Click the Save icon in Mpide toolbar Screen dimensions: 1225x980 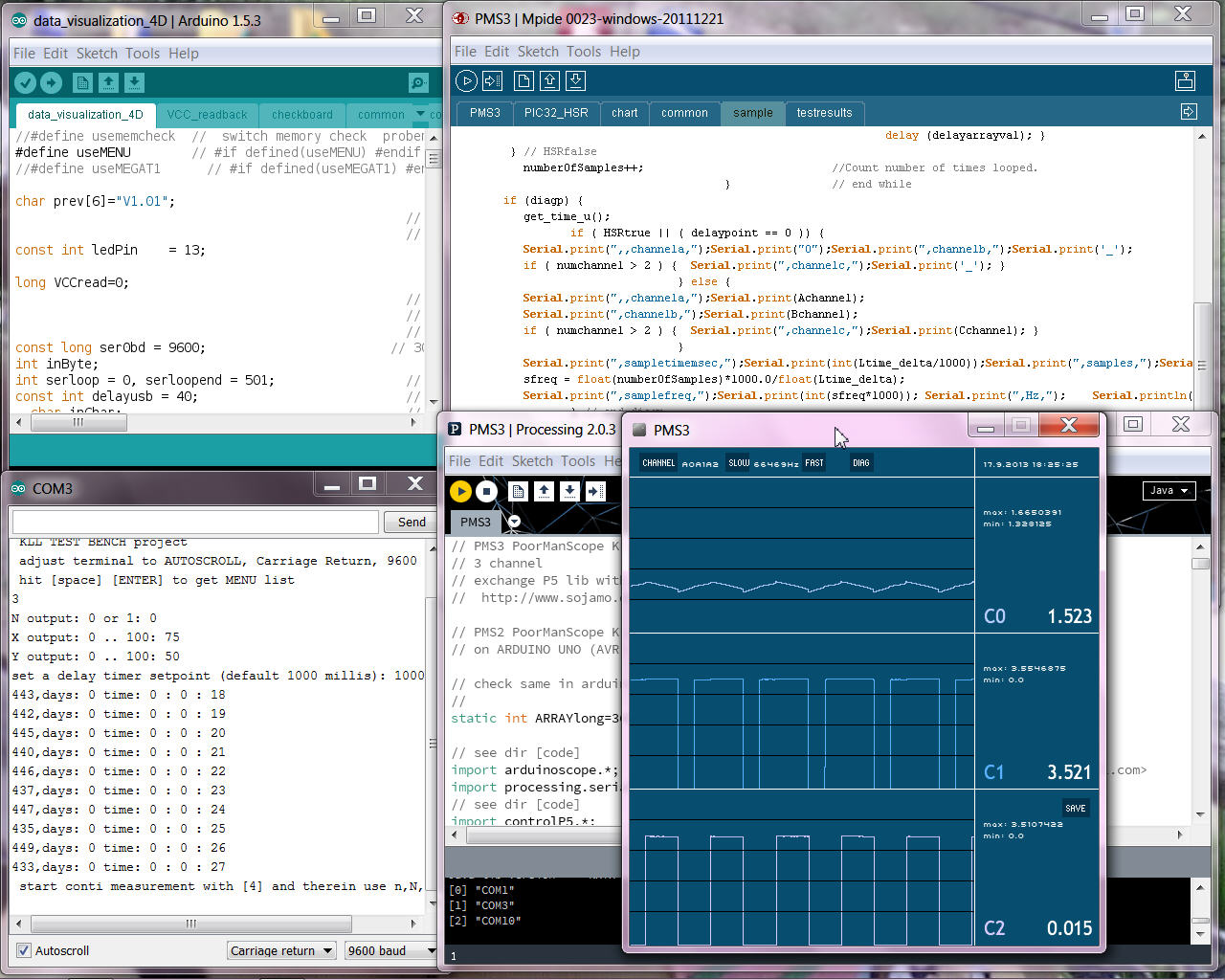(x=575, y=81)
